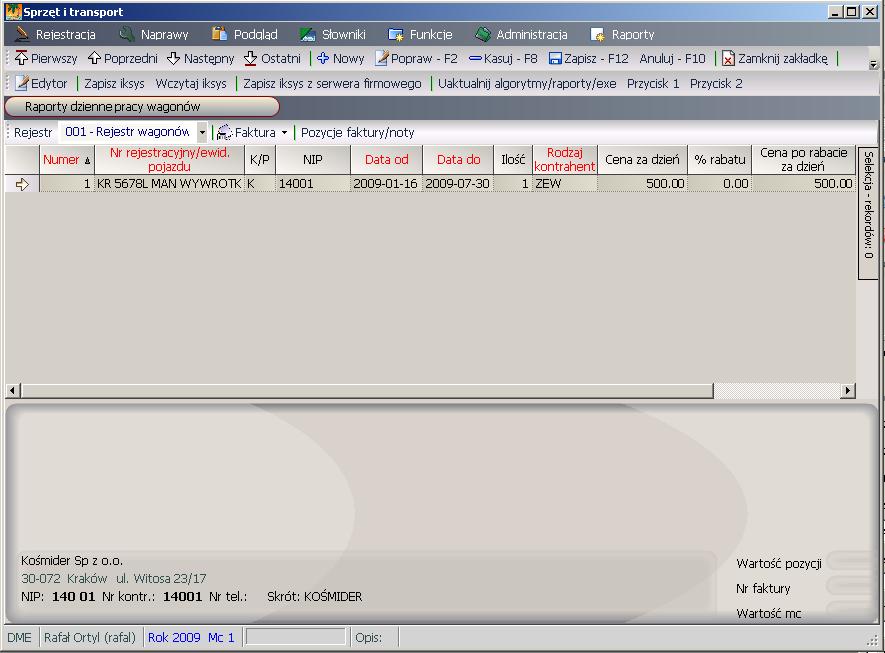
Task: Click the Ilość column header
Action: [513, 160]
